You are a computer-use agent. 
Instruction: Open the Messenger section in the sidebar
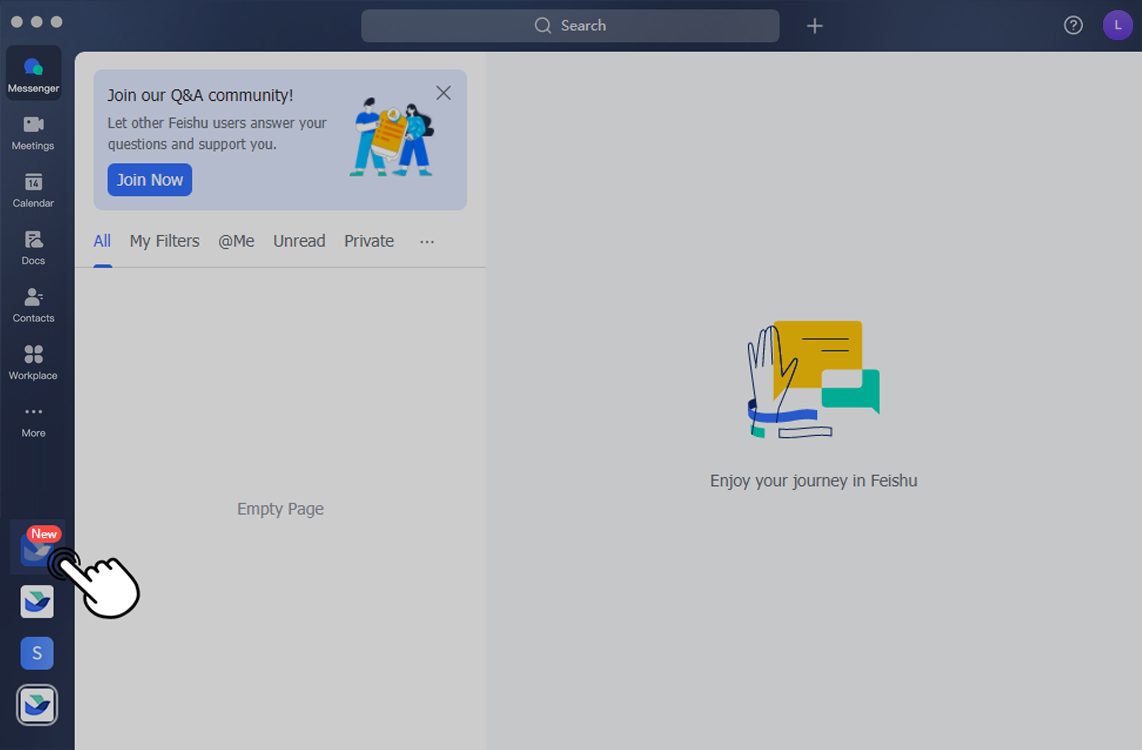point(33,73)
